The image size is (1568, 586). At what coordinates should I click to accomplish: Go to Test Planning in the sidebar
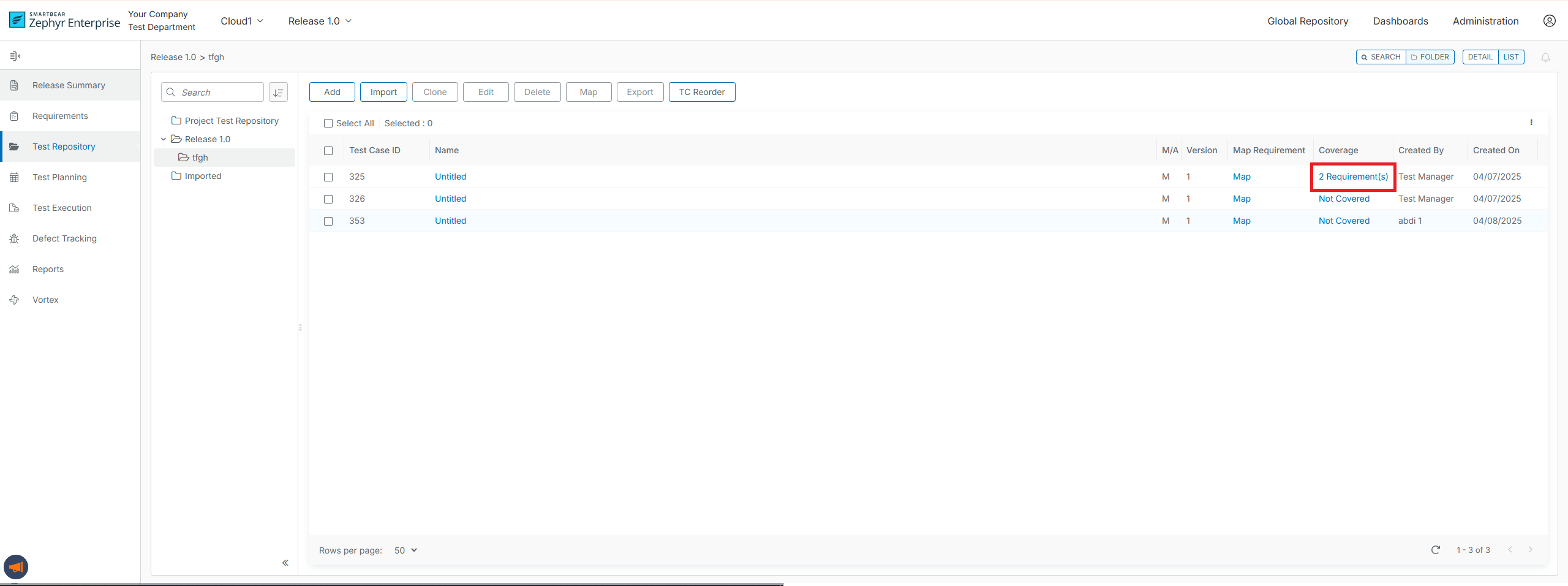pyautogui.click(x=59, y=177)
